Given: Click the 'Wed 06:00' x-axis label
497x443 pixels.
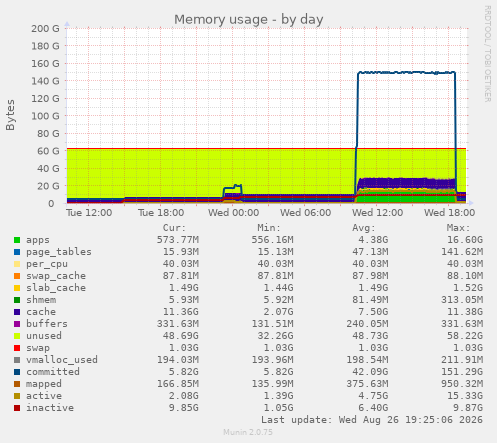Looking at the screenshot, I should tap(305, 213).
